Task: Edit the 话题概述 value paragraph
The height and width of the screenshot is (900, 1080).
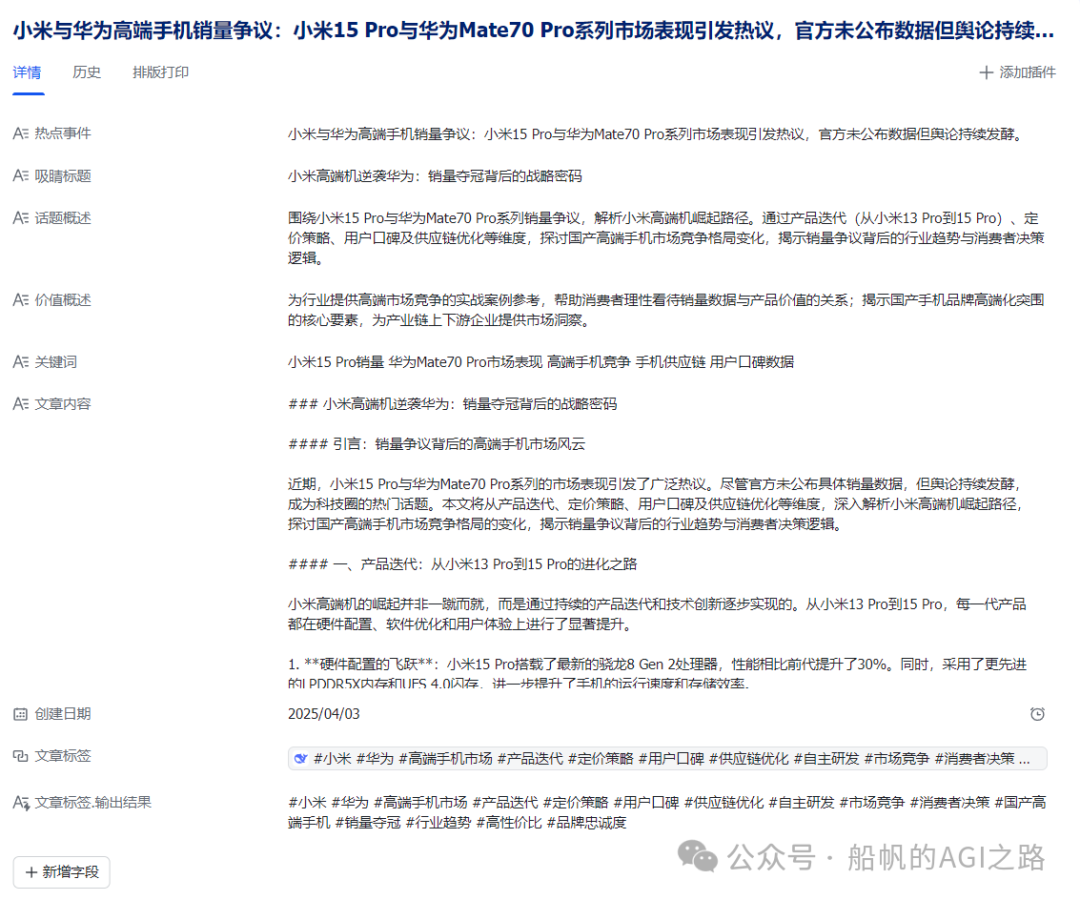Action: 666,238
